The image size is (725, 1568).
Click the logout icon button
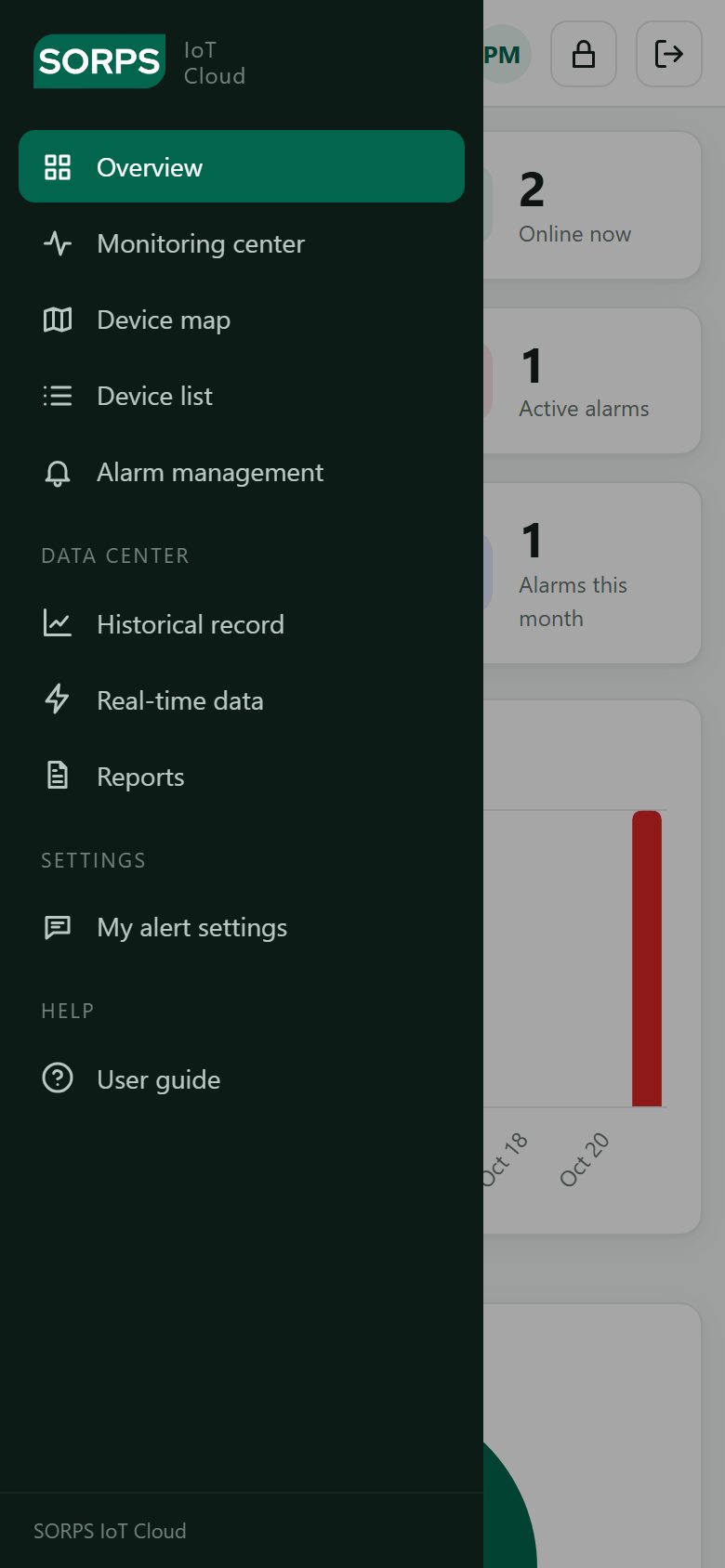(x=669, y=54)
